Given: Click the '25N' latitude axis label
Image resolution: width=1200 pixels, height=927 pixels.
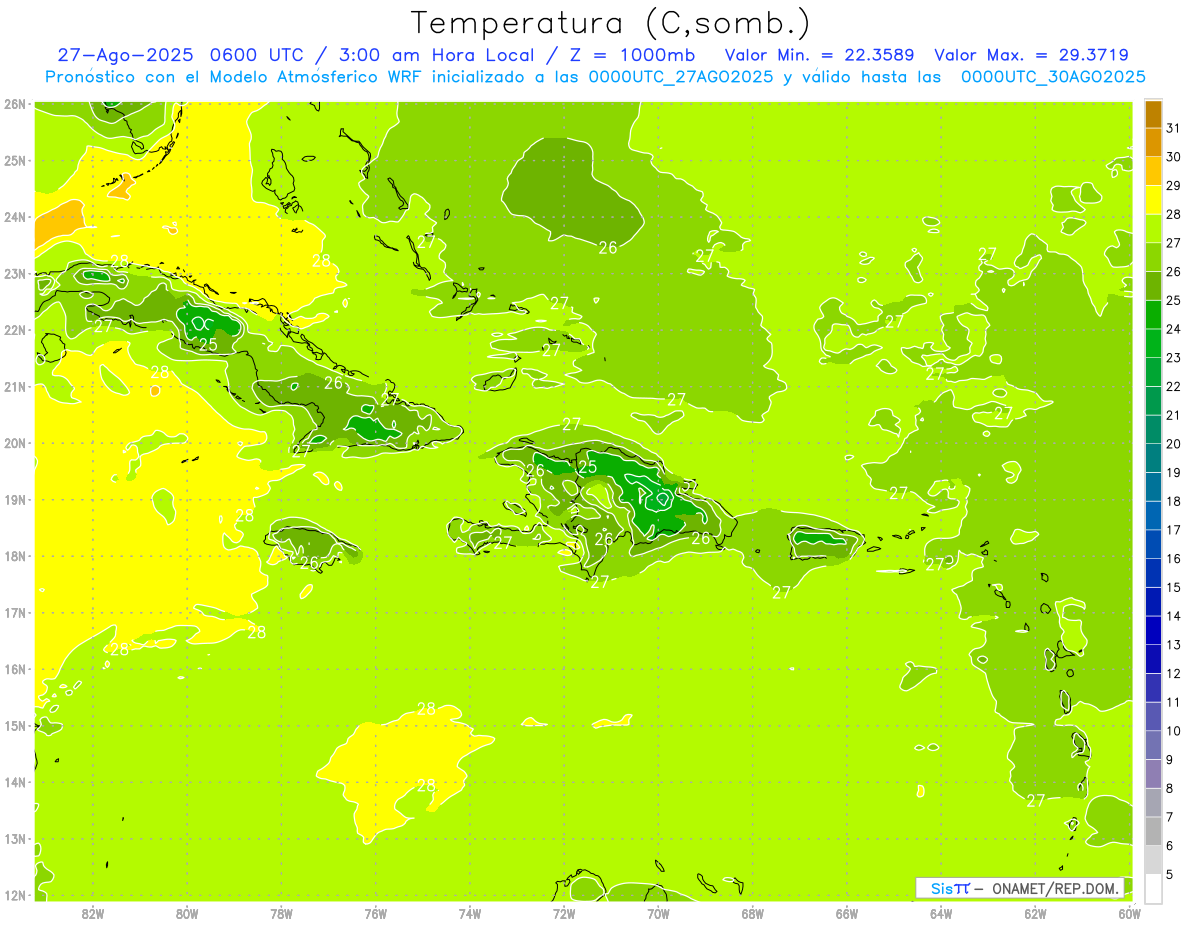Looking at the screenshot, I should pos(15,161).
